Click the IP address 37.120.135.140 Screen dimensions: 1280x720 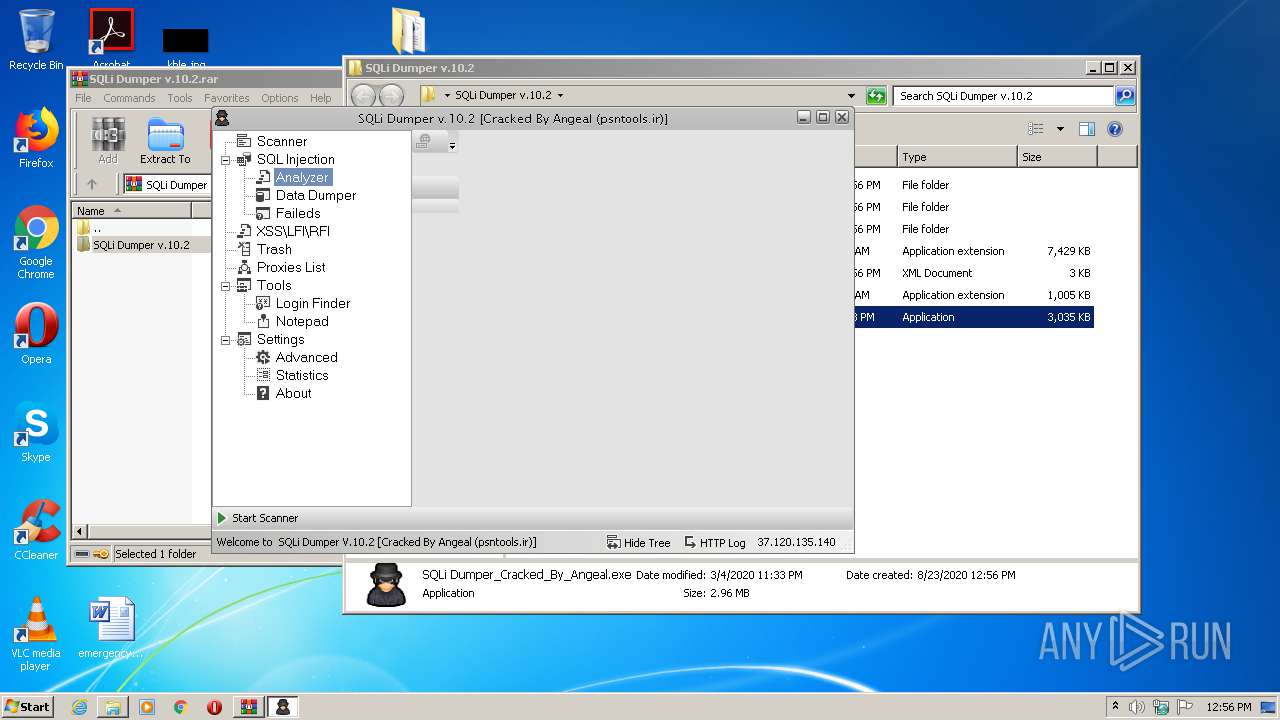pos(796,542)
